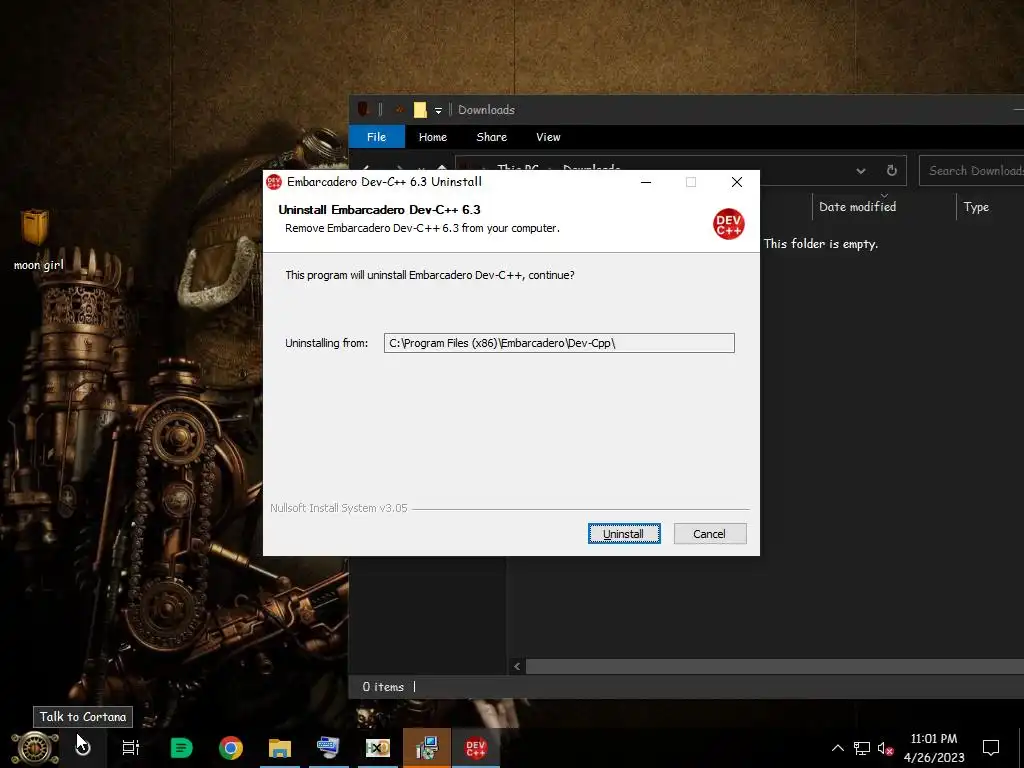The height and width of the screenshot is (768, 1024).
Task: Sort by Type column in Explorer
Action: point(976,207)
